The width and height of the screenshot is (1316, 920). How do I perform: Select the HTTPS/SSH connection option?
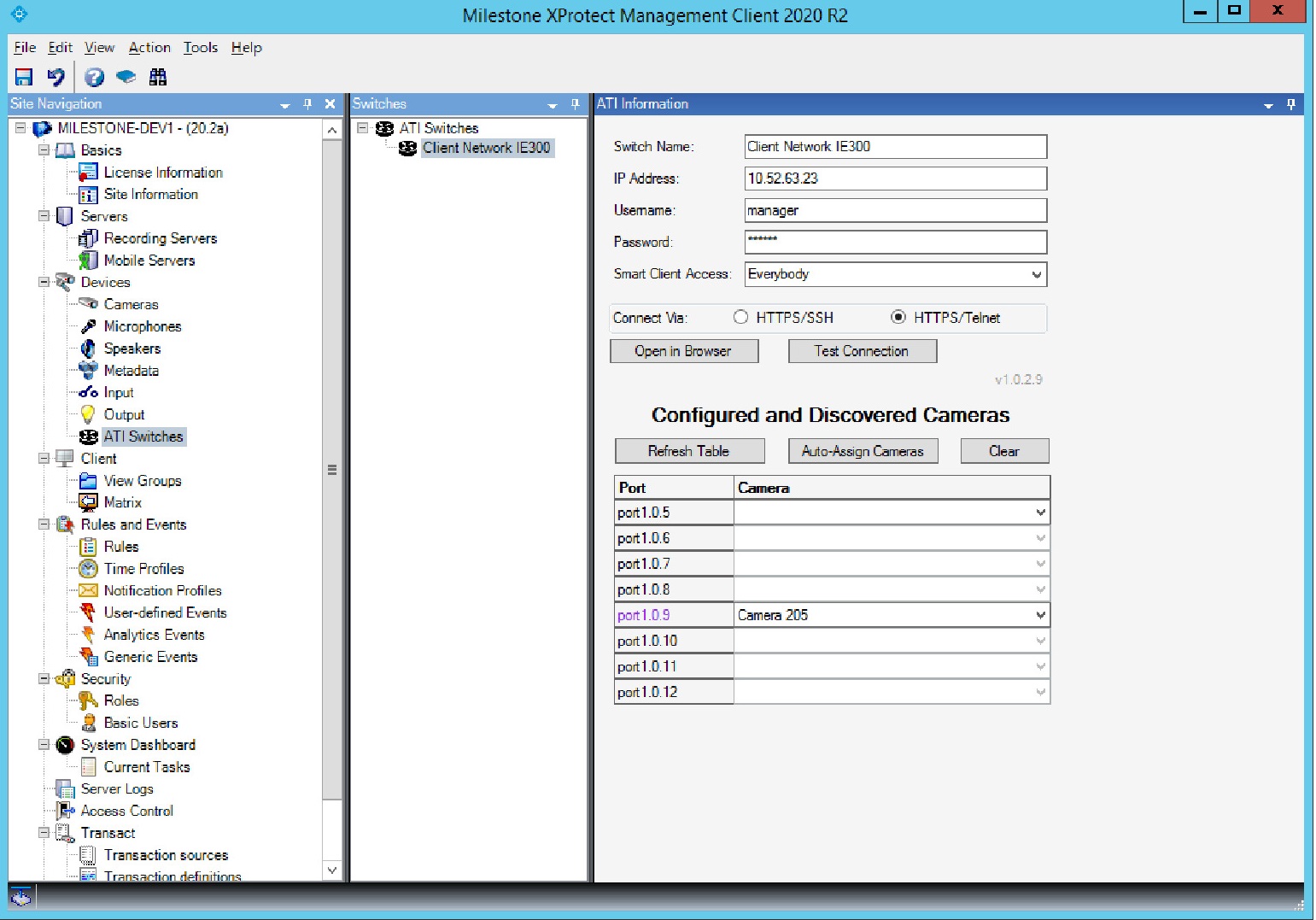pos(740,318)
